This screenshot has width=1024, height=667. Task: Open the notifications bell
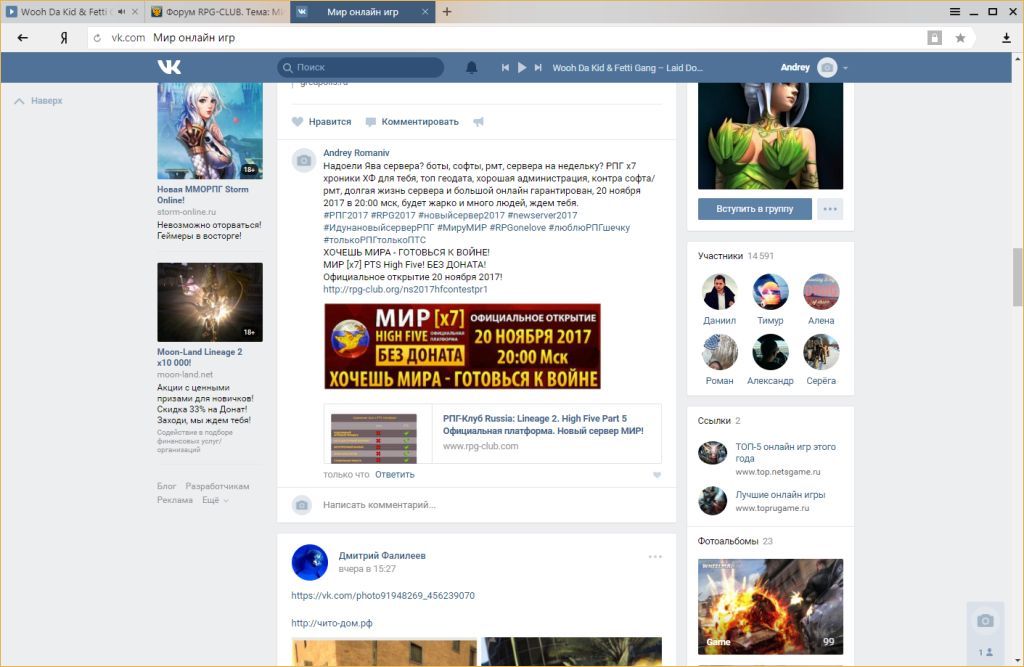click(x=472, y=67)
